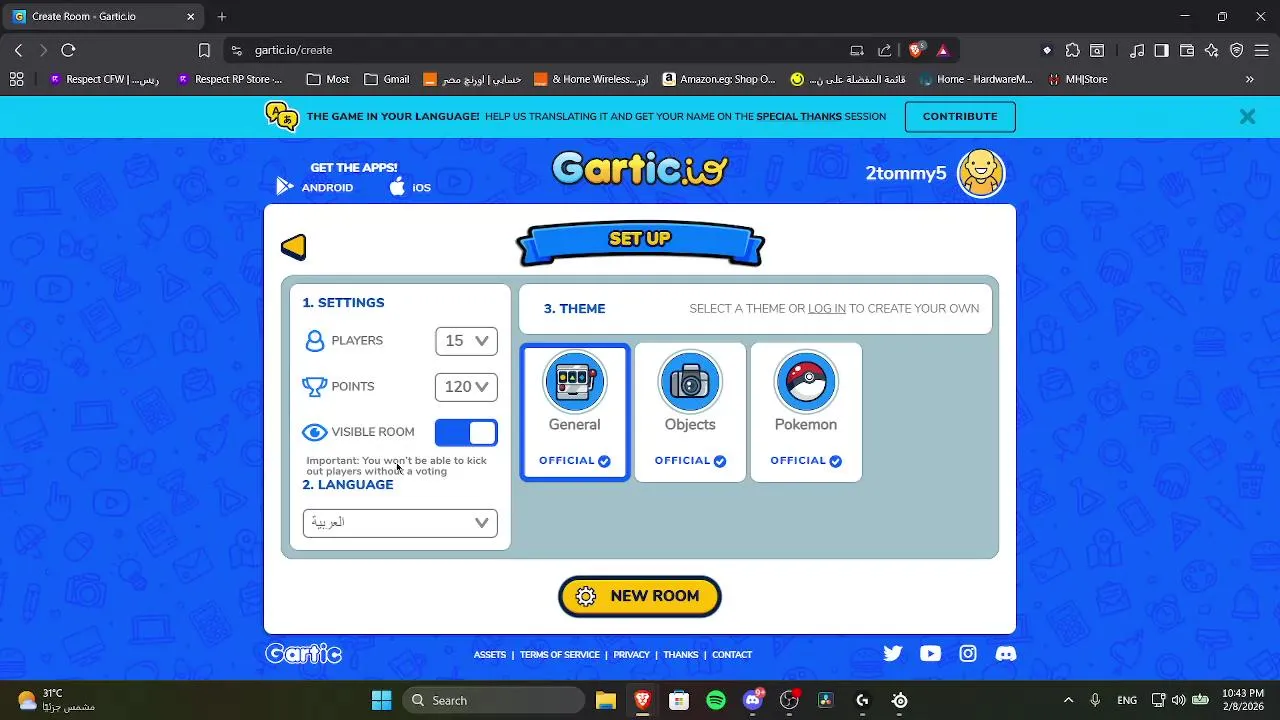
Task: Click the user avatar next to 2tommy5
Action: (981, 173)
